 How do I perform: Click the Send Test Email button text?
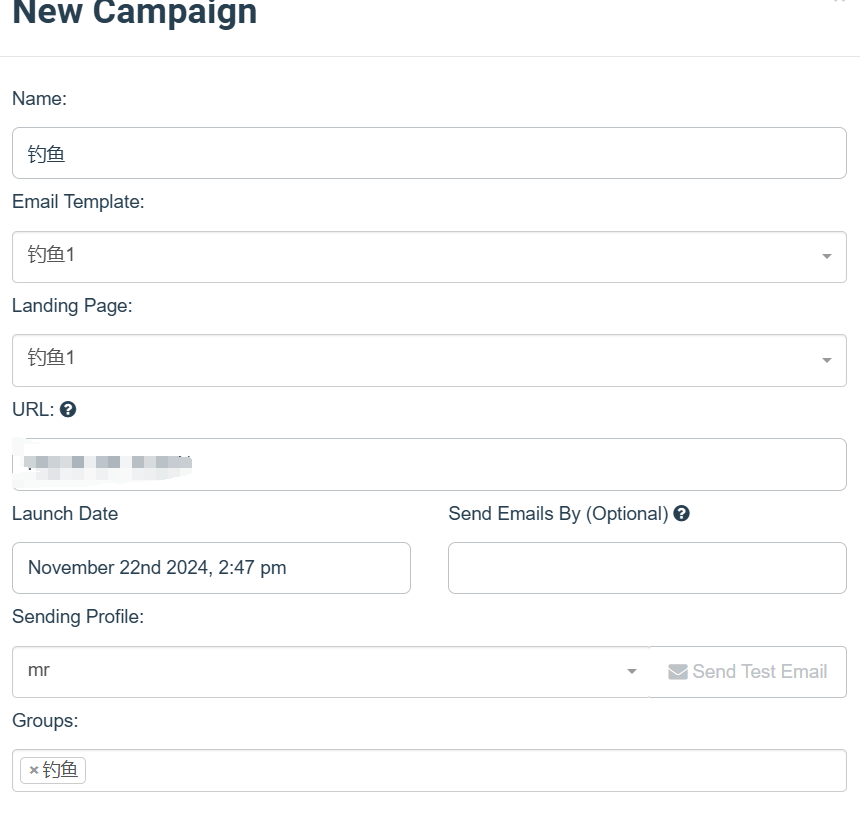pyautogui.click(x=760, y=671)
